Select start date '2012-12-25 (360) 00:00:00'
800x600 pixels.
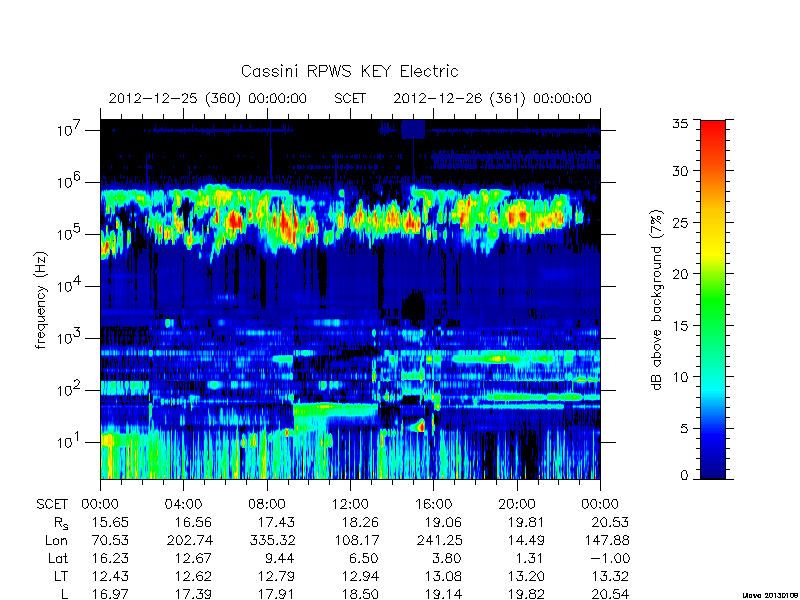coord(208,98)
